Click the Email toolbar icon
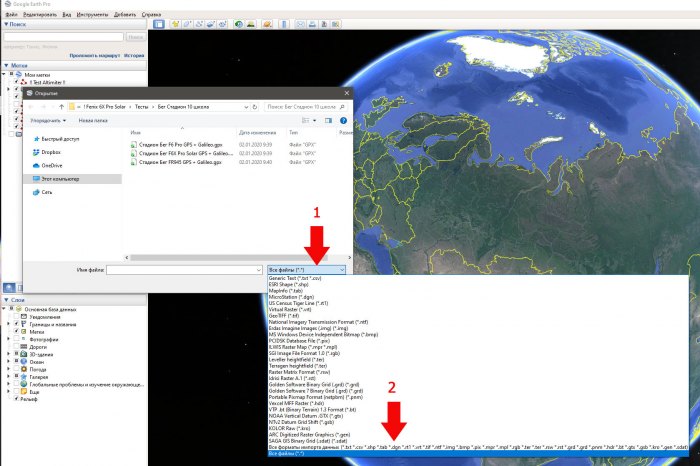 coord(300,24)
